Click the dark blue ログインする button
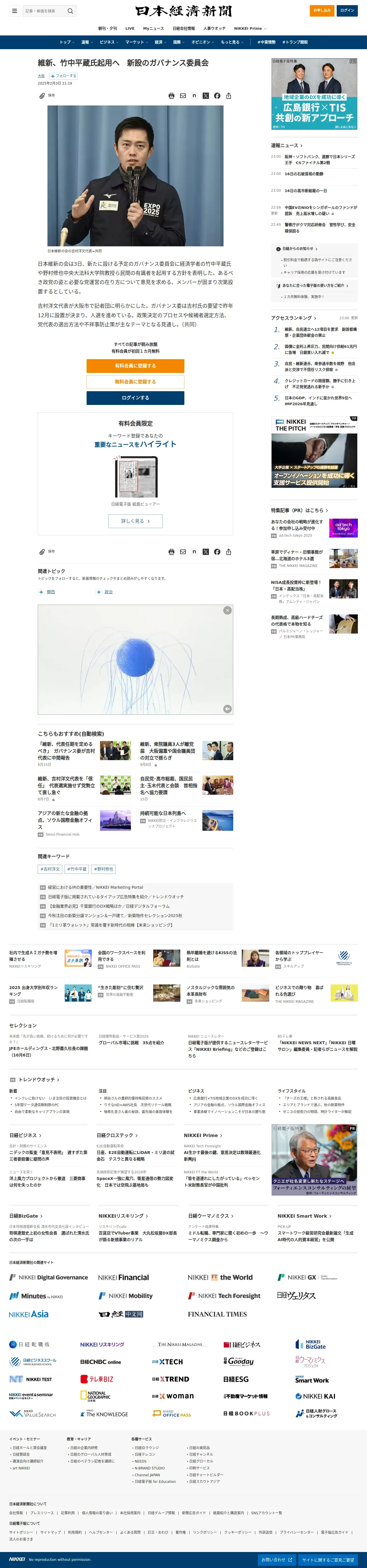Image resolution: width=367 pixels, height=1568 pixels. point(135,398)
